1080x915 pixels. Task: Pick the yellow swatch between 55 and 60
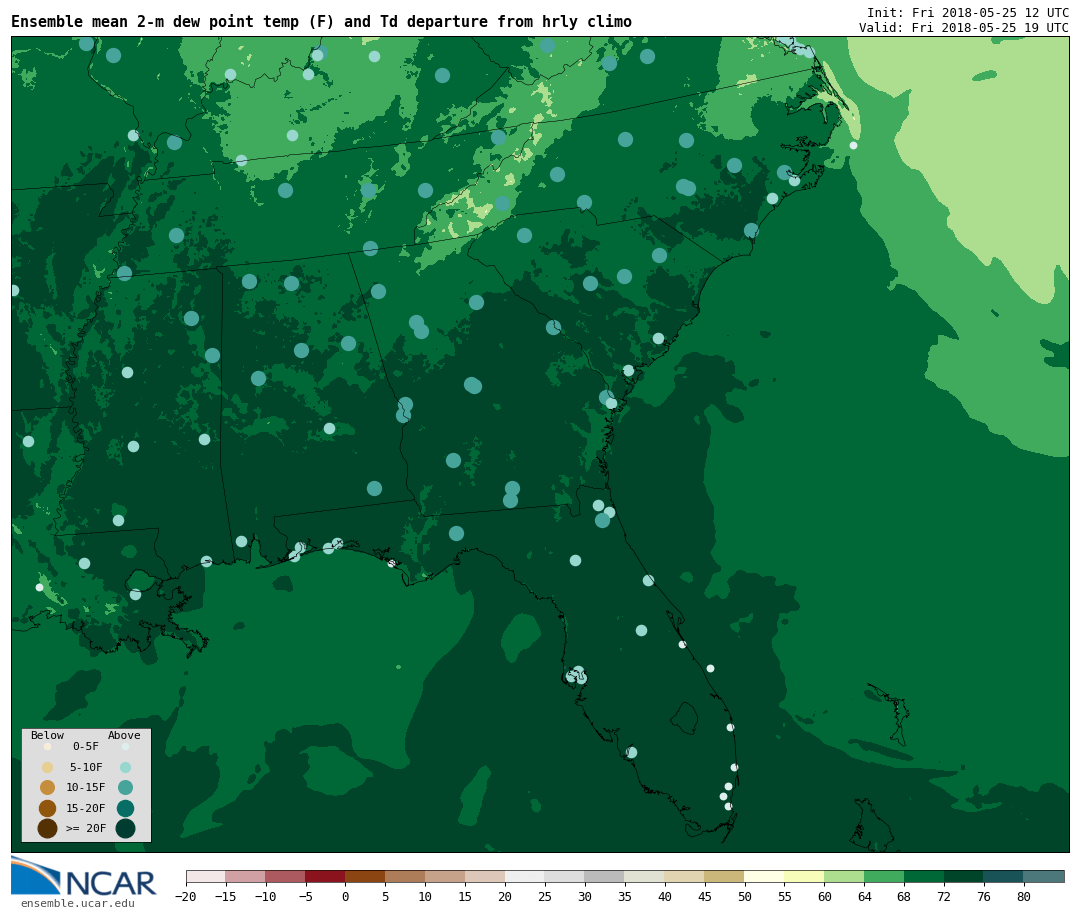tap(805, 876)
